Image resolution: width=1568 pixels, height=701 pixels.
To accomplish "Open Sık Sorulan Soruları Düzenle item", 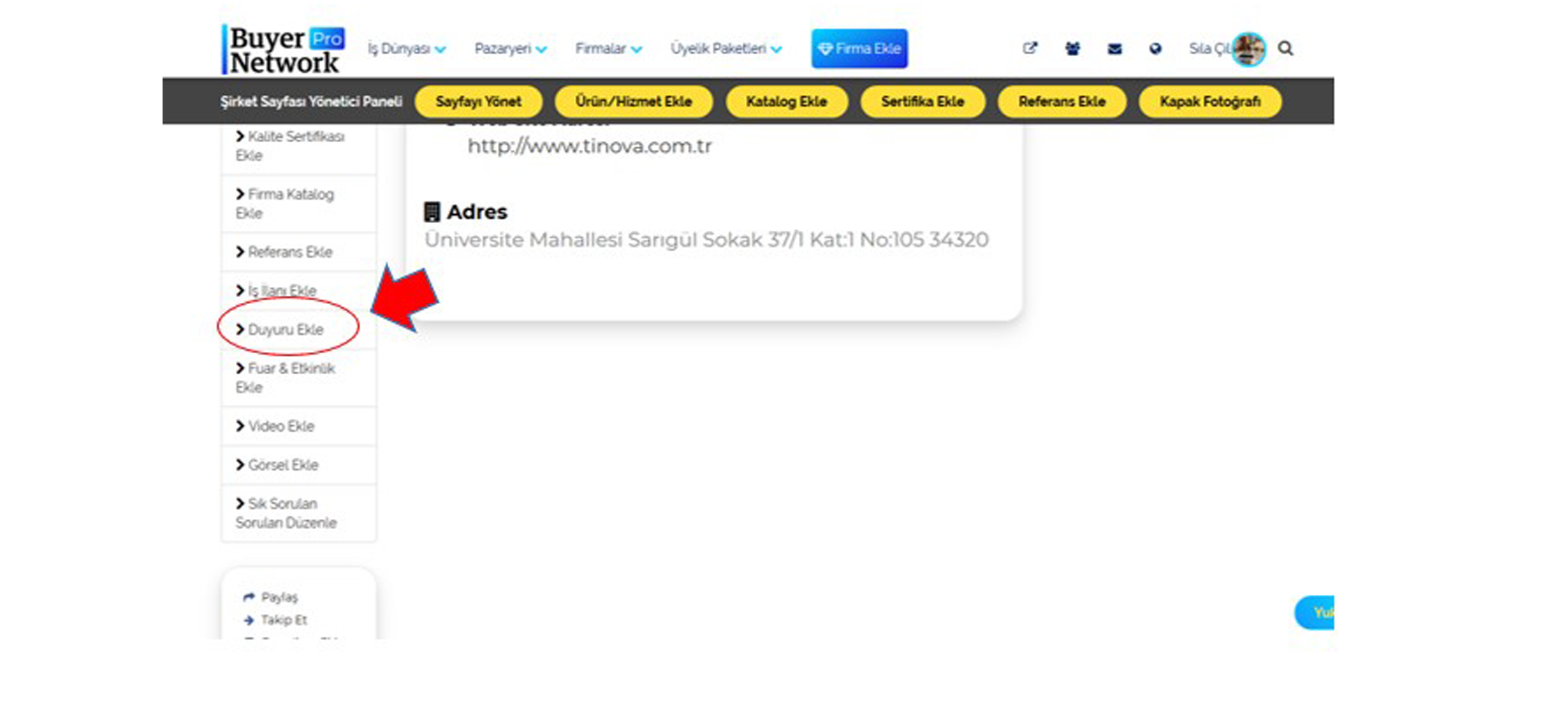I will 299,513.
